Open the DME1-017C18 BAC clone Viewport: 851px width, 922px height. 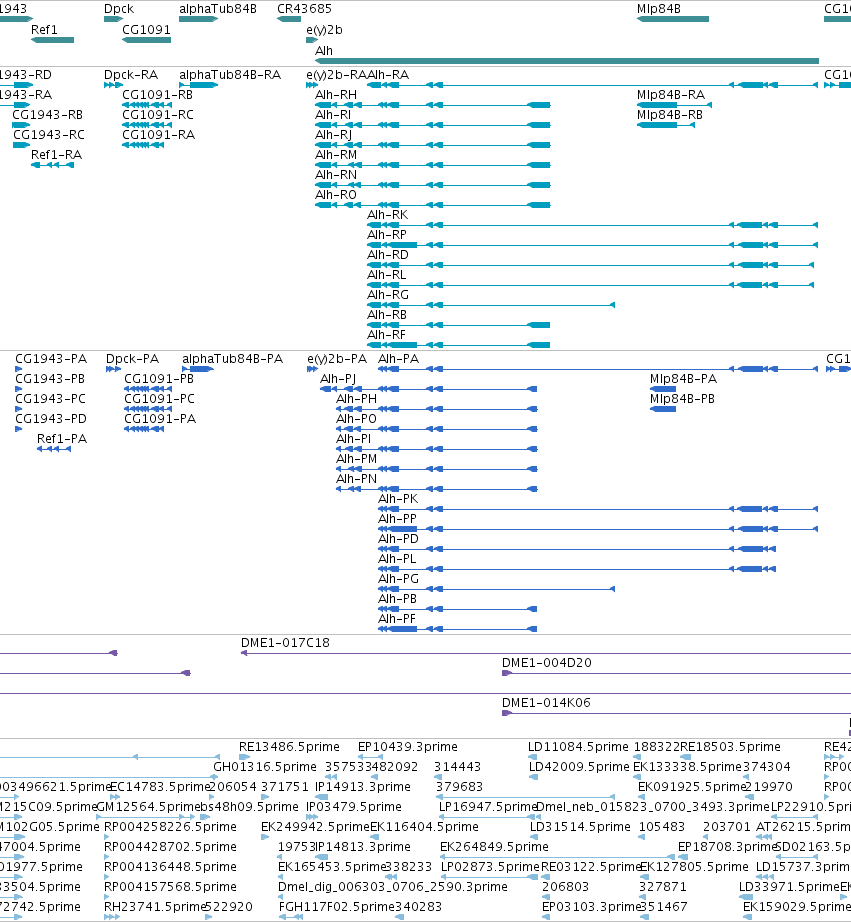(x=546, y=653)
